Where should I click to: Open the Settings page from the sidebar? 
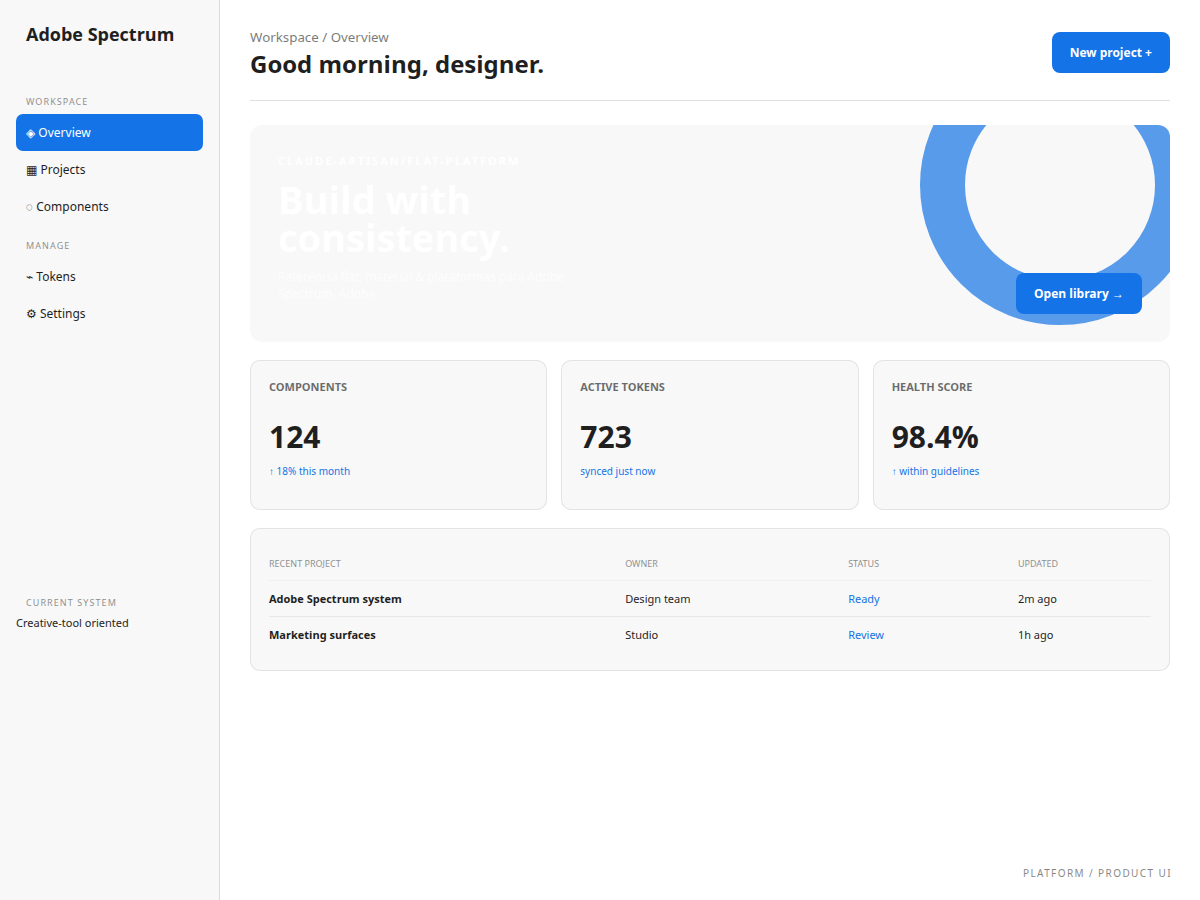(109, 314)
